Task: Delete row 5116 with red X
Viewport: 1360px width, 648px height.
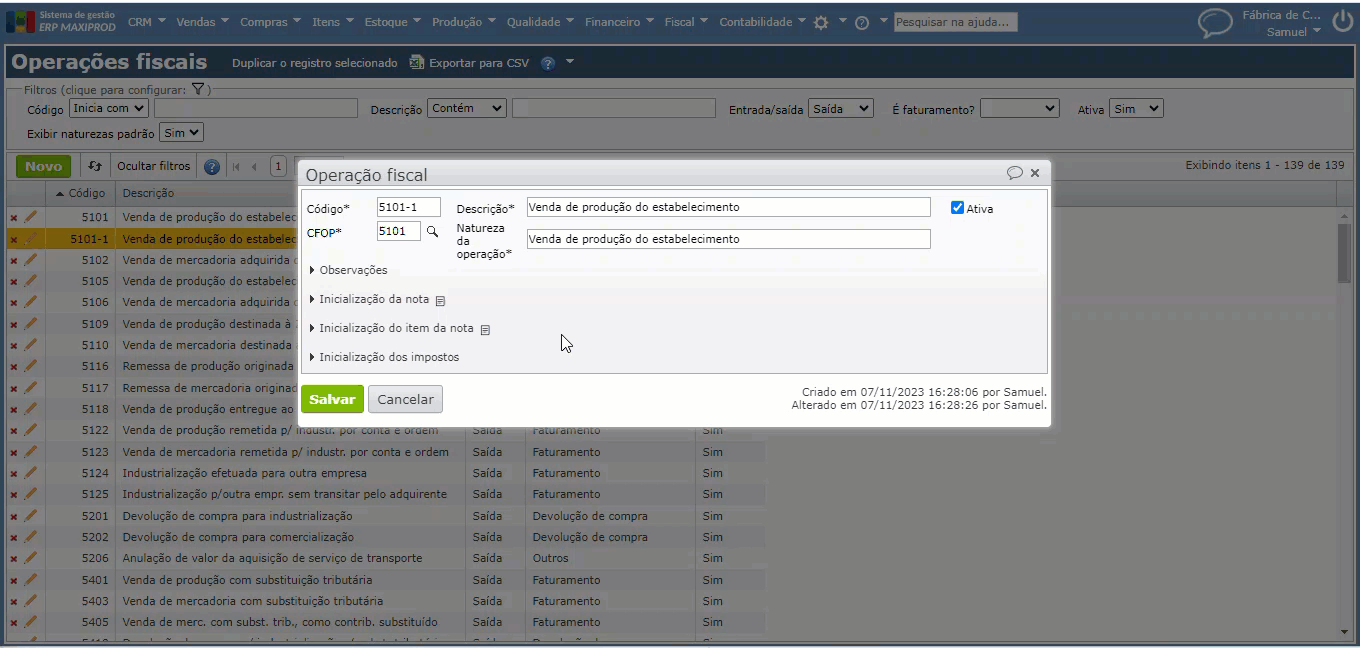Action: [x=14, y=367]
